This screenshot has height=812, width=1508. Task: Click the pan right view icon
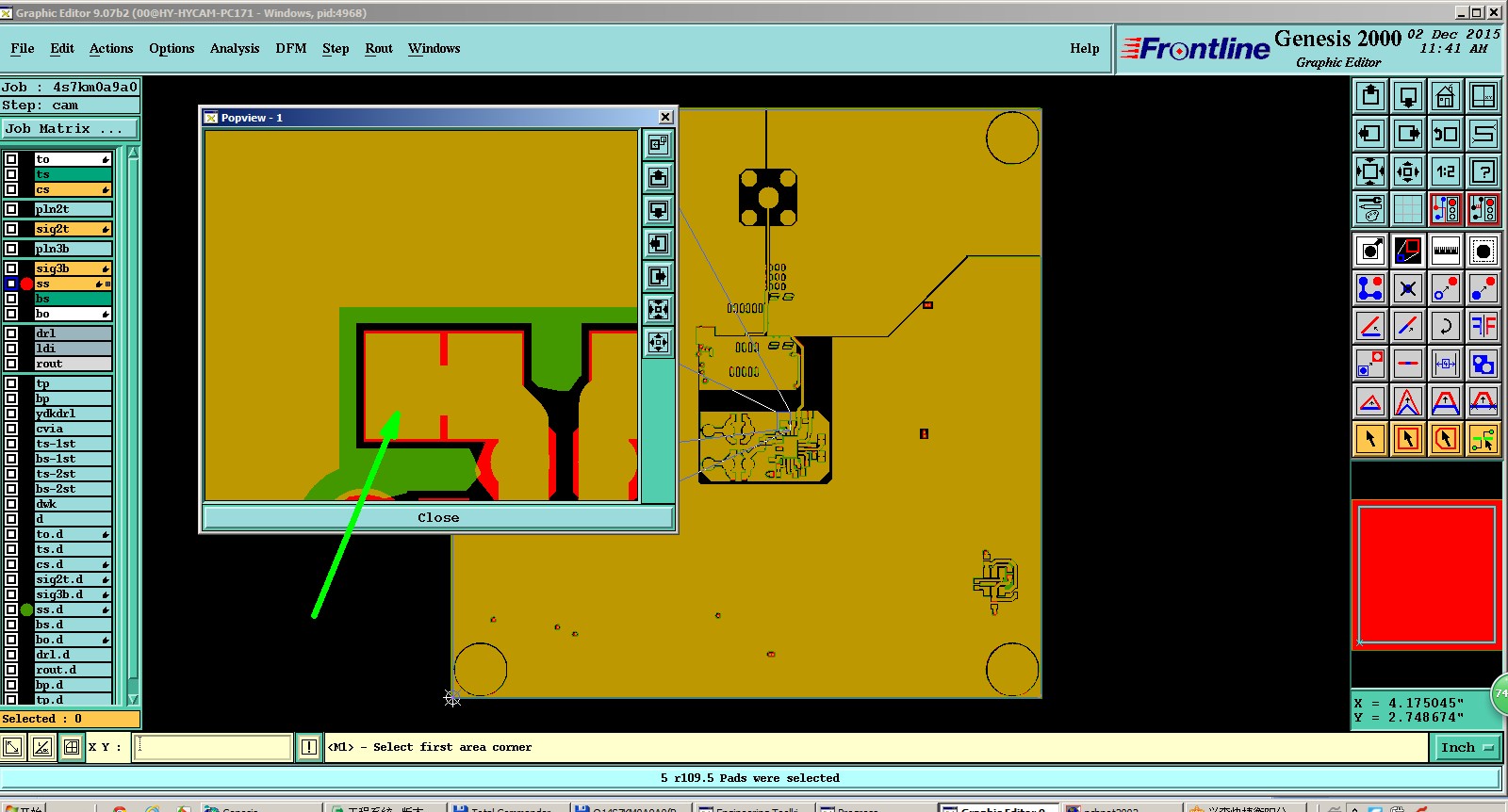tap(1408, 134)
